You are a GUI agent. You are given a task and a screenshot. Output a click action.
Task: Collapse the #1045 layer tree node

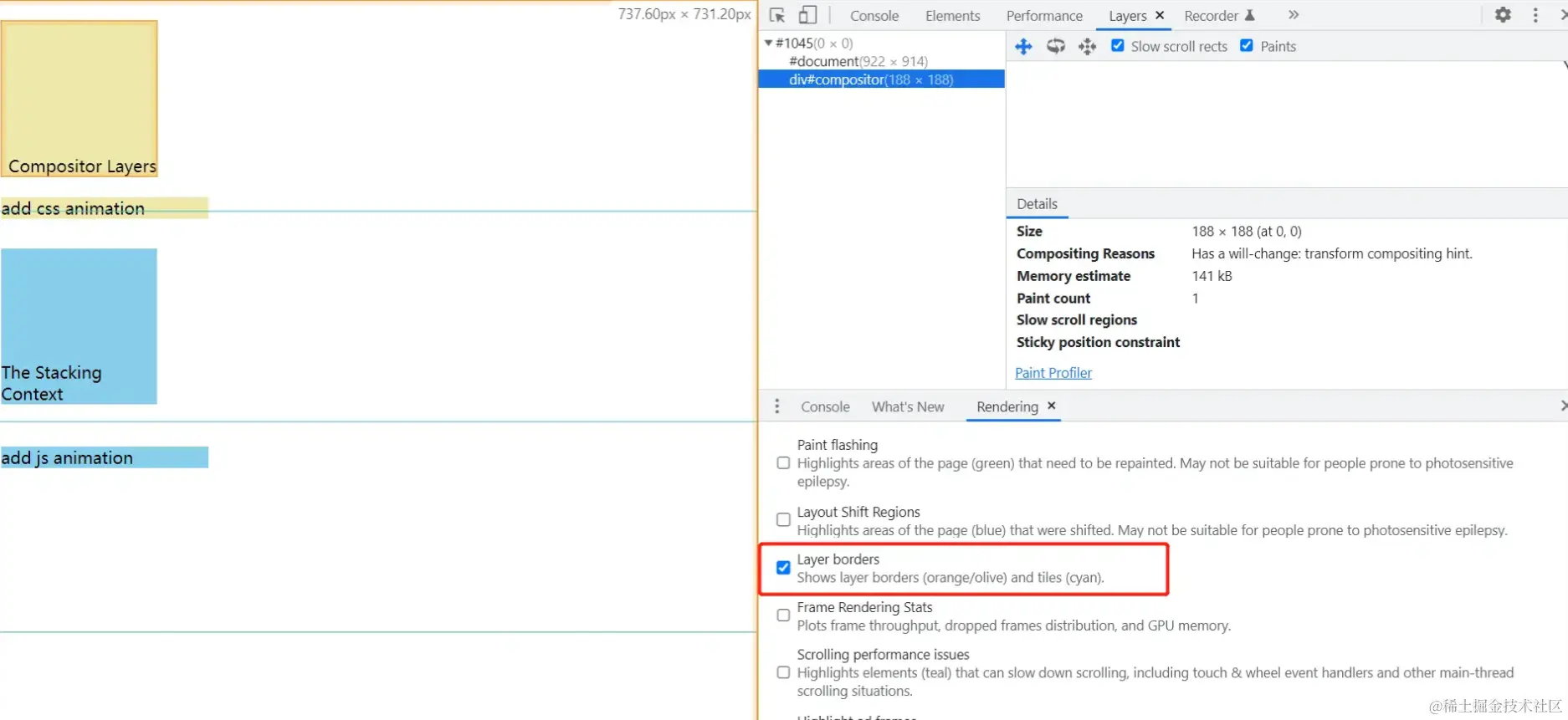pos(768,43)
